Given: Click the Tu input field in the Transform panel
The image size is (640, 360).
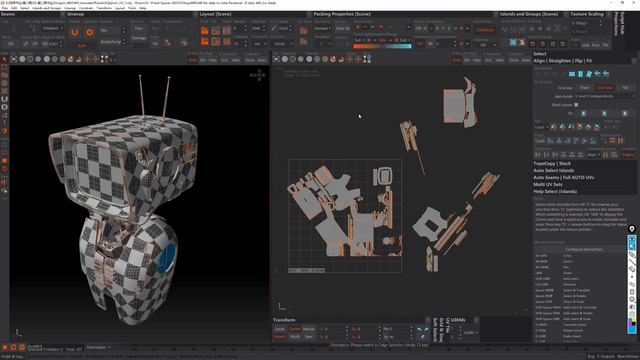Looking at the screenshot, I should click(333, 329).
